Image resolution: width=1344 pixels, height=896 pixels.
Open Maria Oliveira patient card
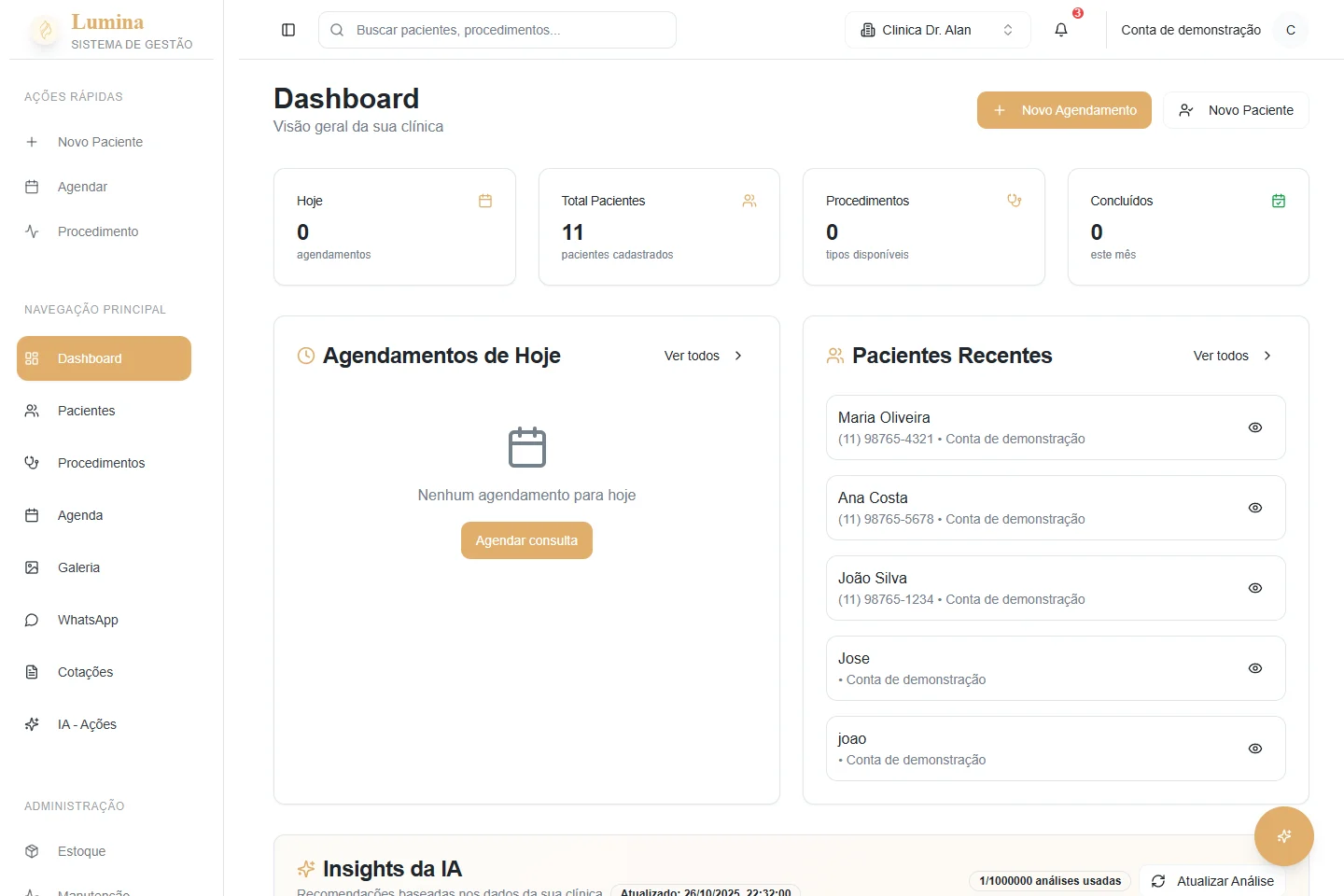click(x=1056, y=427)
